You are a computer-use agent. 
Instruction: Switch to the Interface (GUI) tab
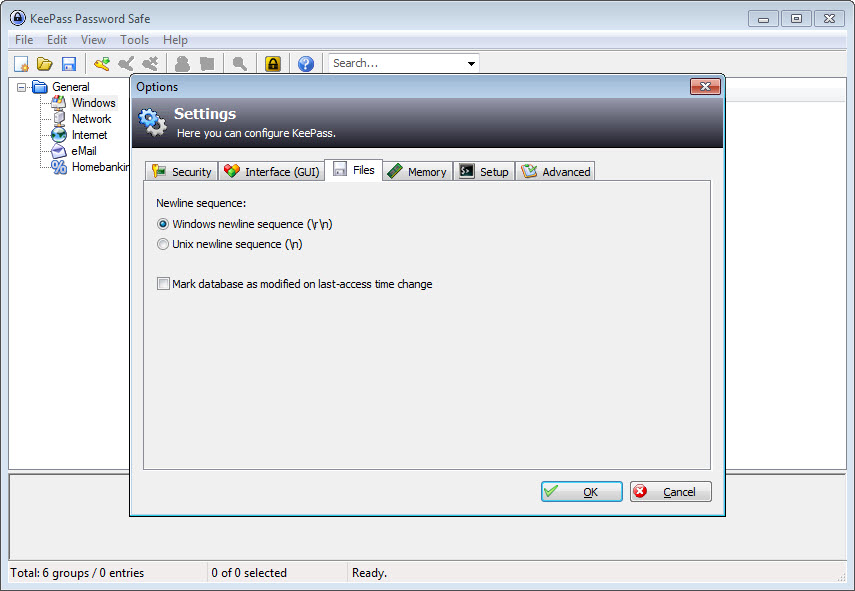point(272,171)
